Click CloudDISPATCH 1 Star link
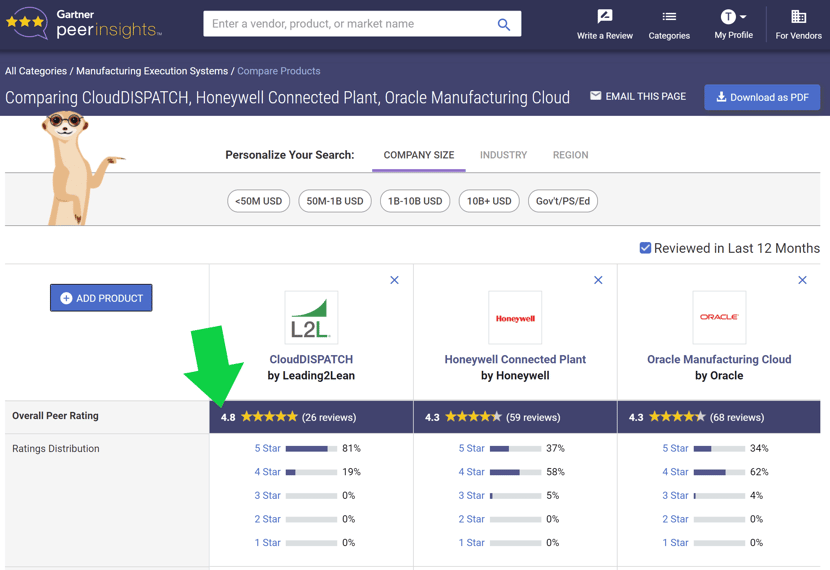The height and width of the screenshot is (570, 830). tap(267, 542)
